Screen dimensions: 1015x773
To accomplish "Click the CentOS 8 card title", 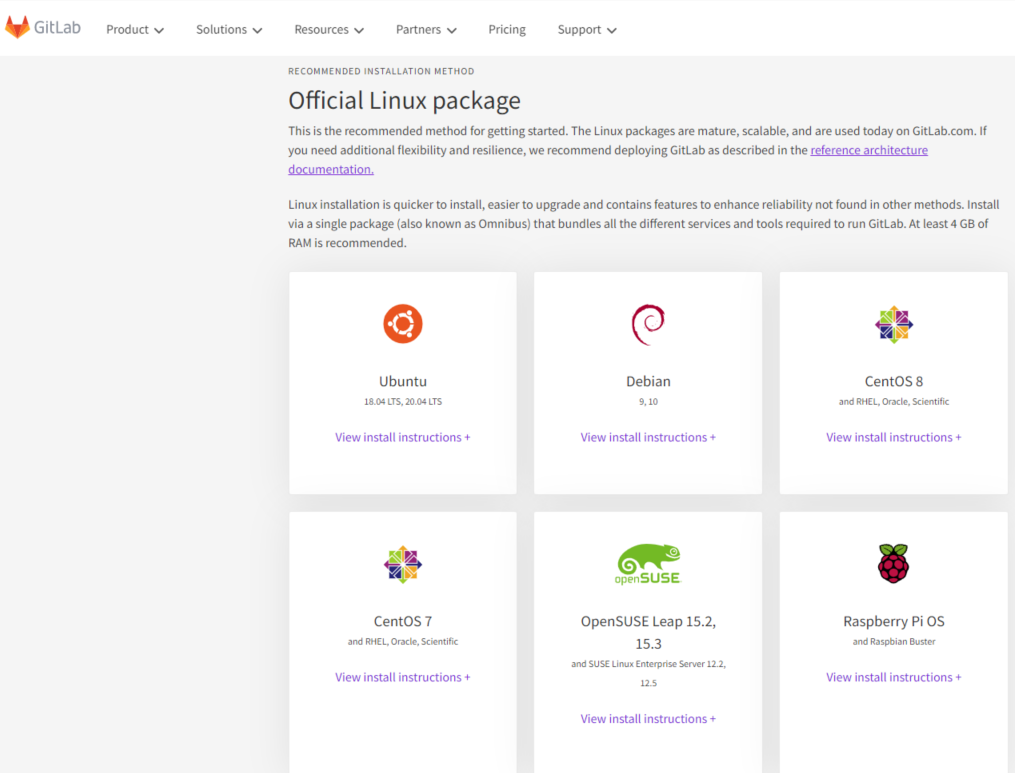I will (893, 381).
